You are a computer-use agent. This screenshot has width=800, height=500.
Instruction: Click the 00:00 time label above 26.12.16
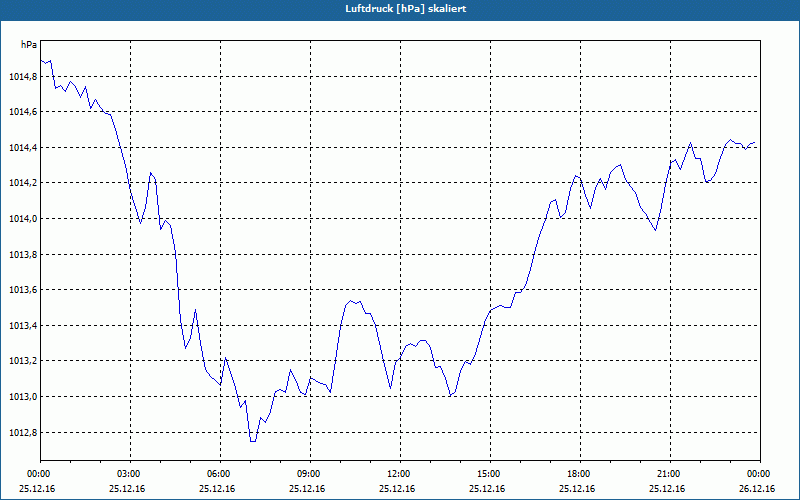click(x=760, y=474)
